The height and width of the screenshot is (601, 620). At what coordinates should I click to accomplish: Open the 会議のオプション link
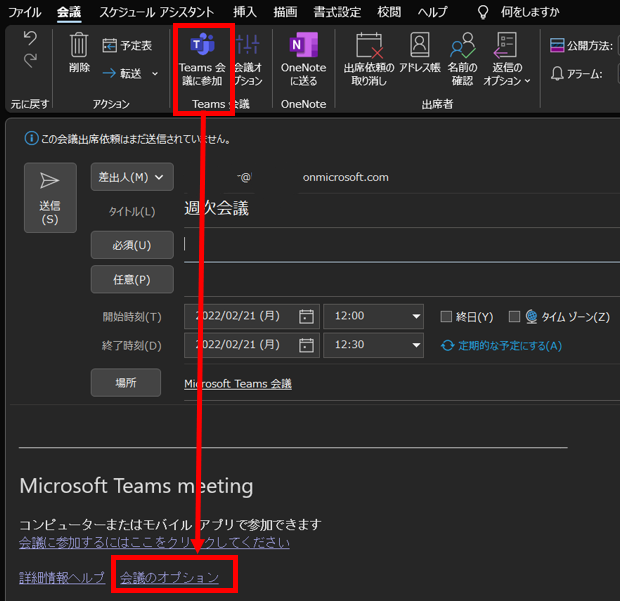tap(169, 578)
